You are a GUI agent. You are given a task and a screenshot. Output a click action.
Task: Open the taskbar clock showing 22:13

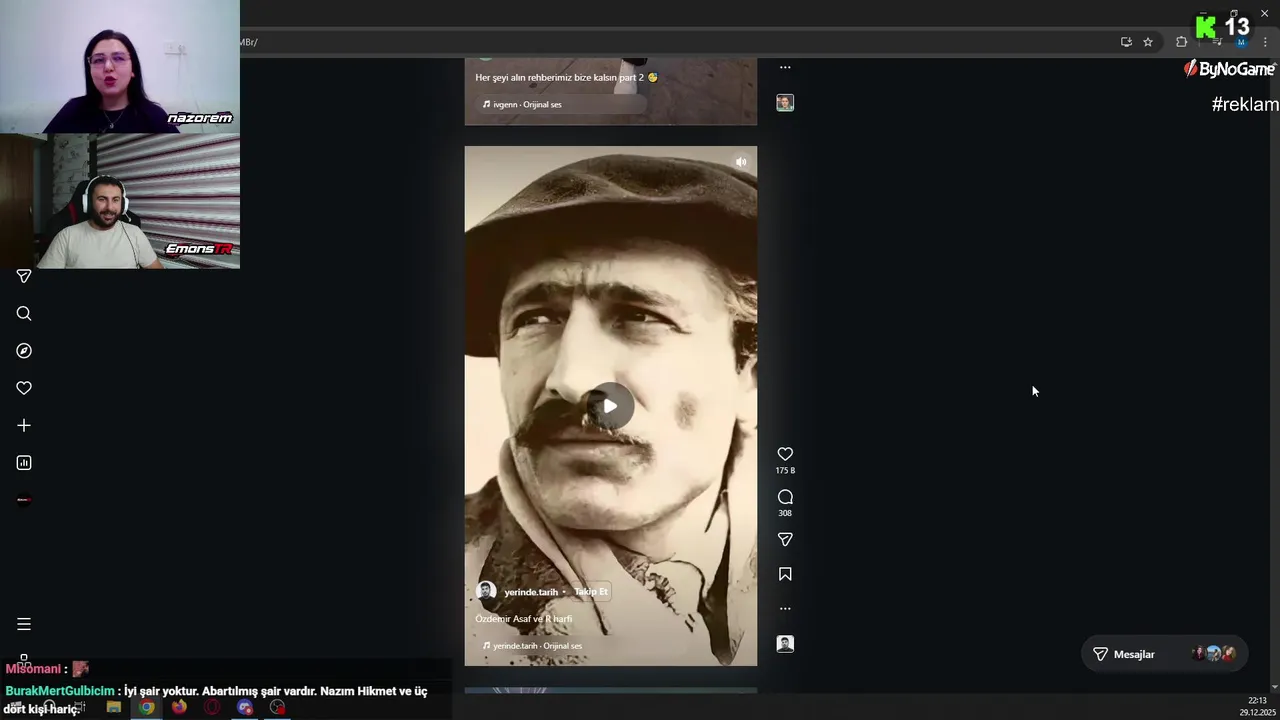pyautogui.click(x=1257, y=706)
